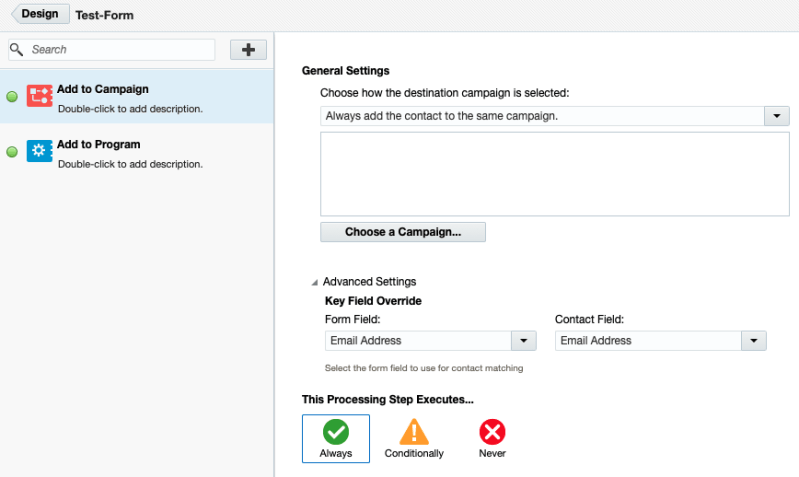Click the magnifying glass search icon
Viewport: 799px width, 477px height.
17,49
